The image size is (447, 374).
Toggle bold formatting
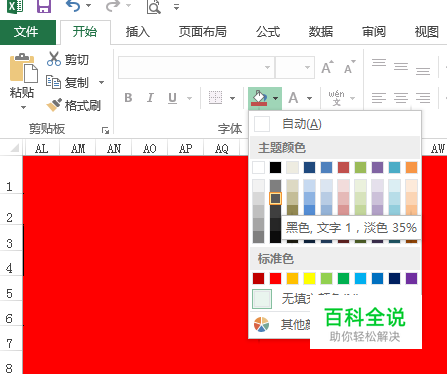pyautogui.click(x=128, y=98)
